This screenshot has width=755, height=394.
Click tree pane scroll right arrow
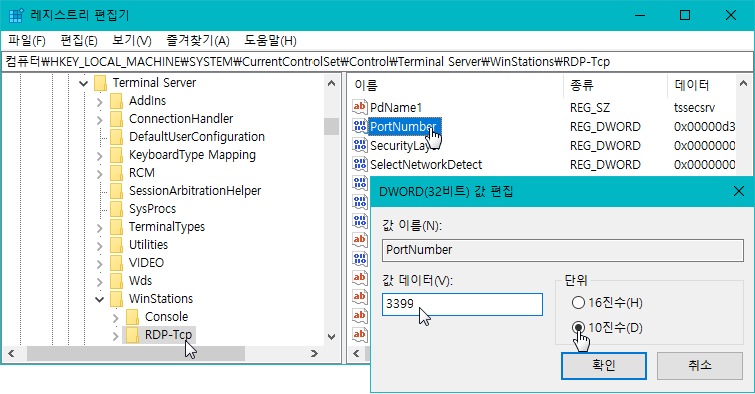tap(314, 354)
